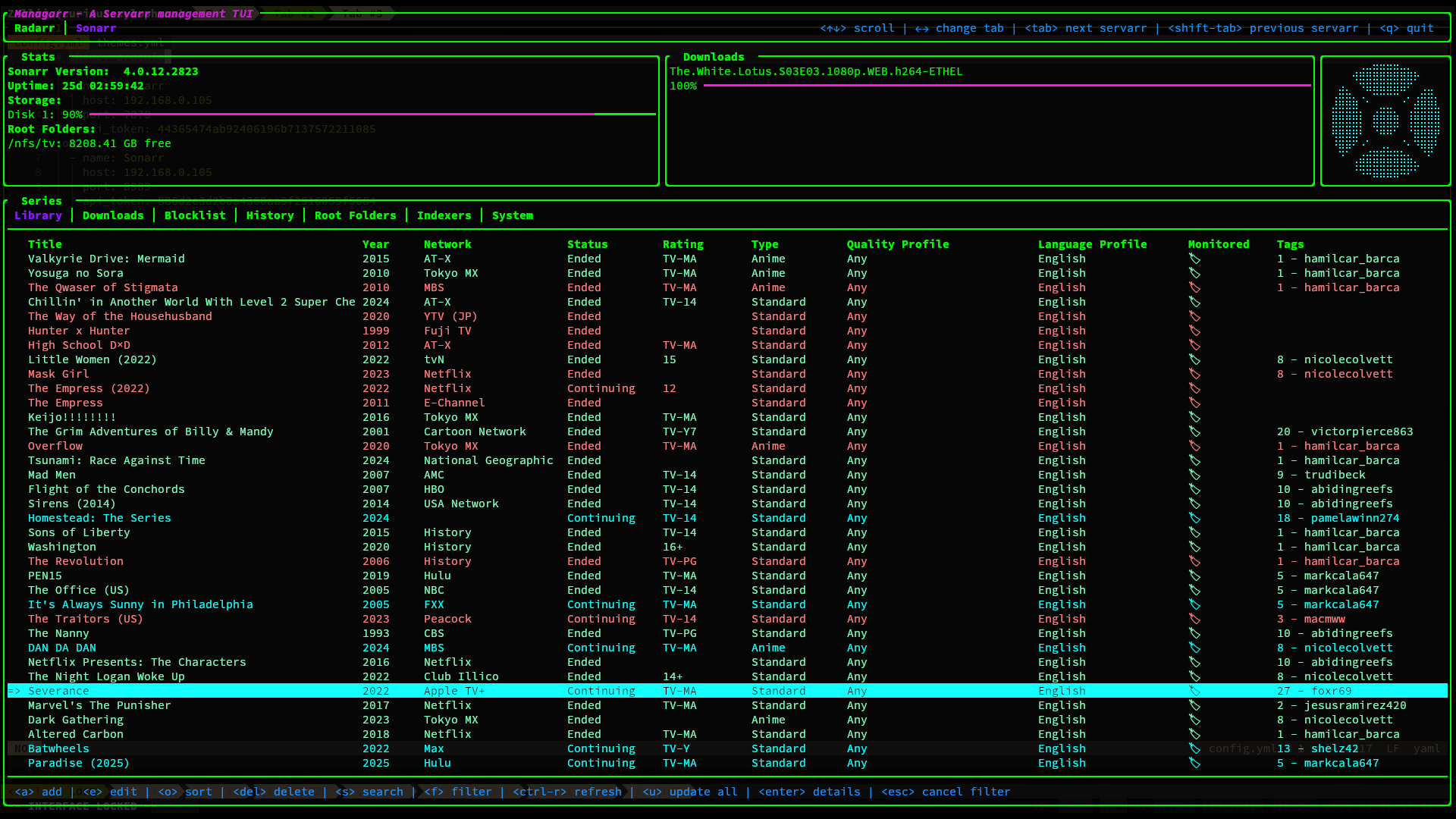Click the filter action in the footer
The height and width of the screenshot is (819, 1456).
458,791
